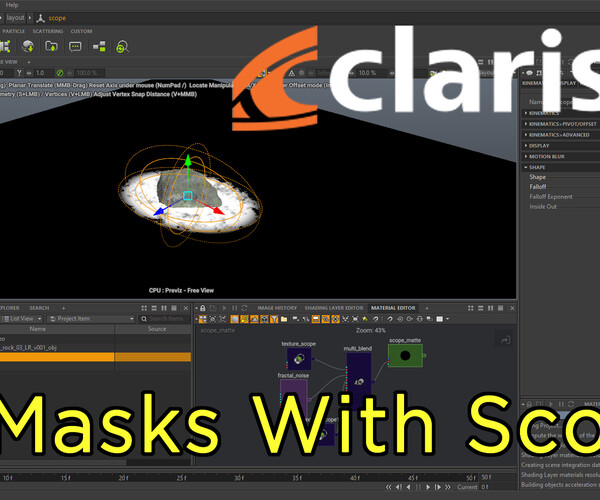Click the 1.0 value field in viewport toolbar
Screen dimensions: 600x500
pos(43,73)
